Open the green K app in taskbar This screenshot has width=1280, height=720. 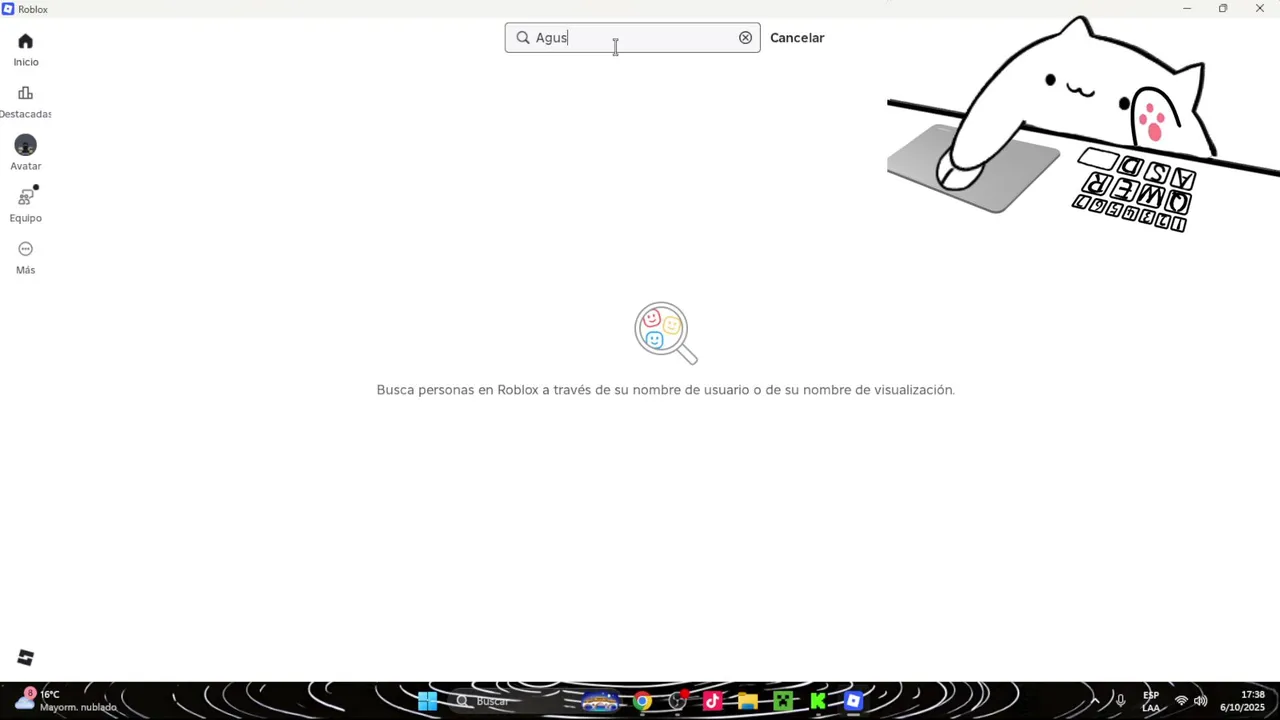point(818,701)
